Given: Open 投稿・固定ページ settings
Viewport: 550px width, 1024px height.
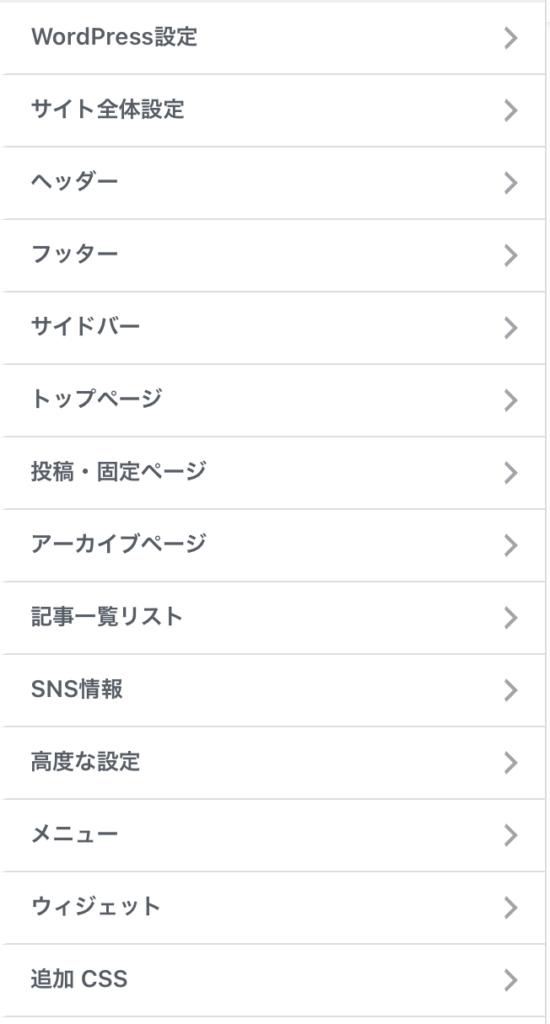Looking at the screenshot, I should [x=272, y=473].
